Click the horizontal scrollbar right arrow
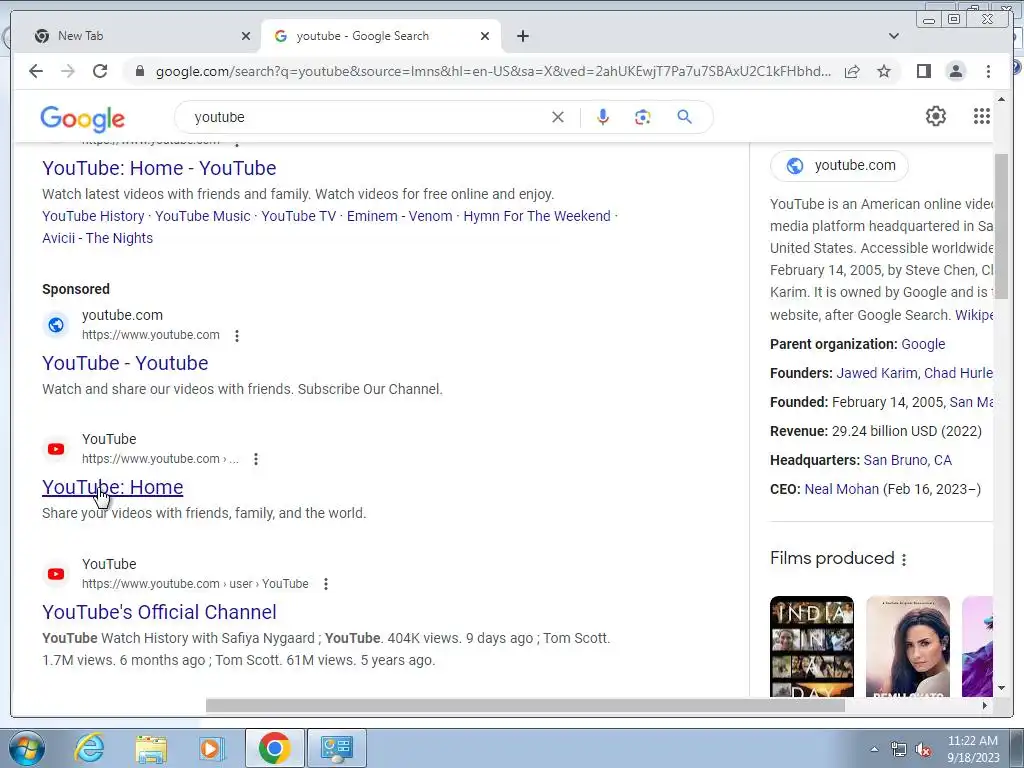1024x768 pixels. [x=985, y=705]
